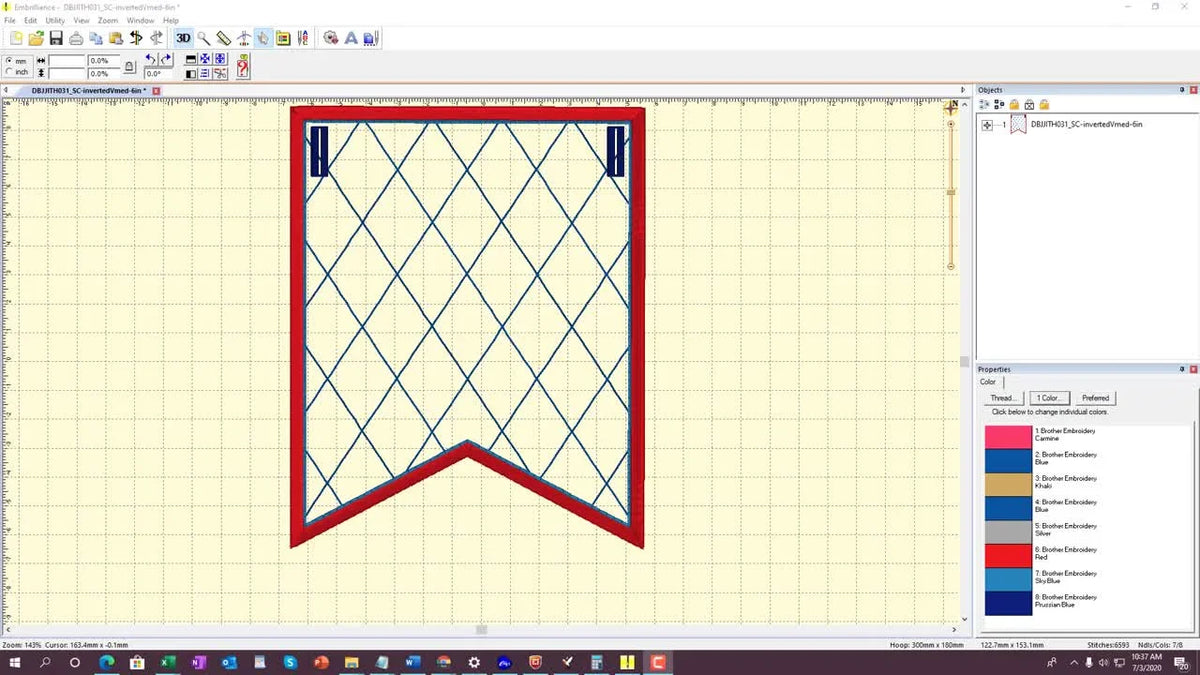
Task: Select the Silver color swatch
Action: [x=1008, y=531]
